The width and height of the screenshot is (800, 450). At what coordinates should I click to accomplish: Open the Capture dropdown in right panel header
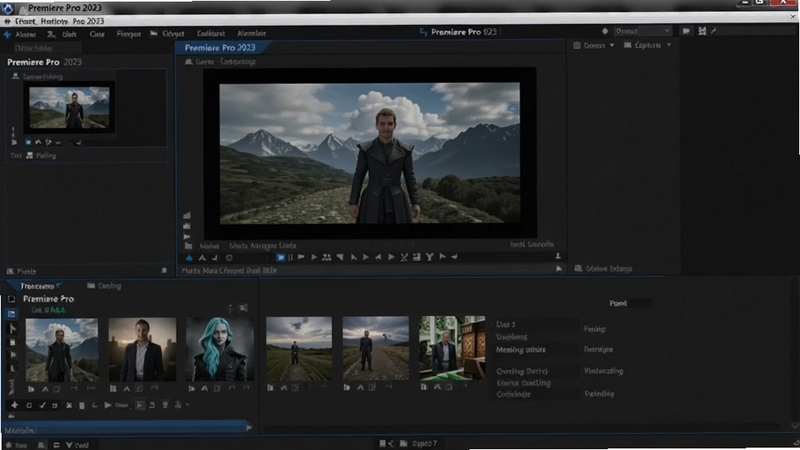[647, 45]
